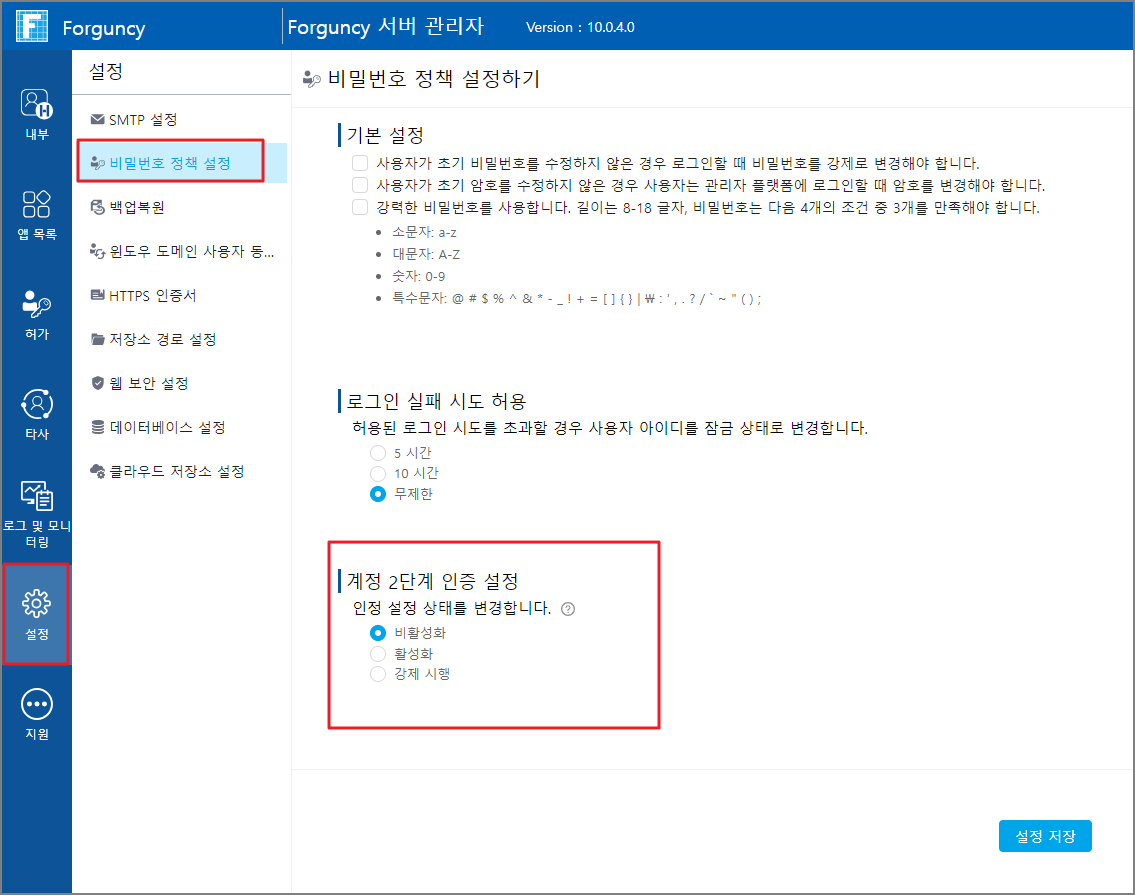The height and width of the screenshot is (895, 1135).
Task: Select the 활성화 radio option
Action: tap(378, 654)
